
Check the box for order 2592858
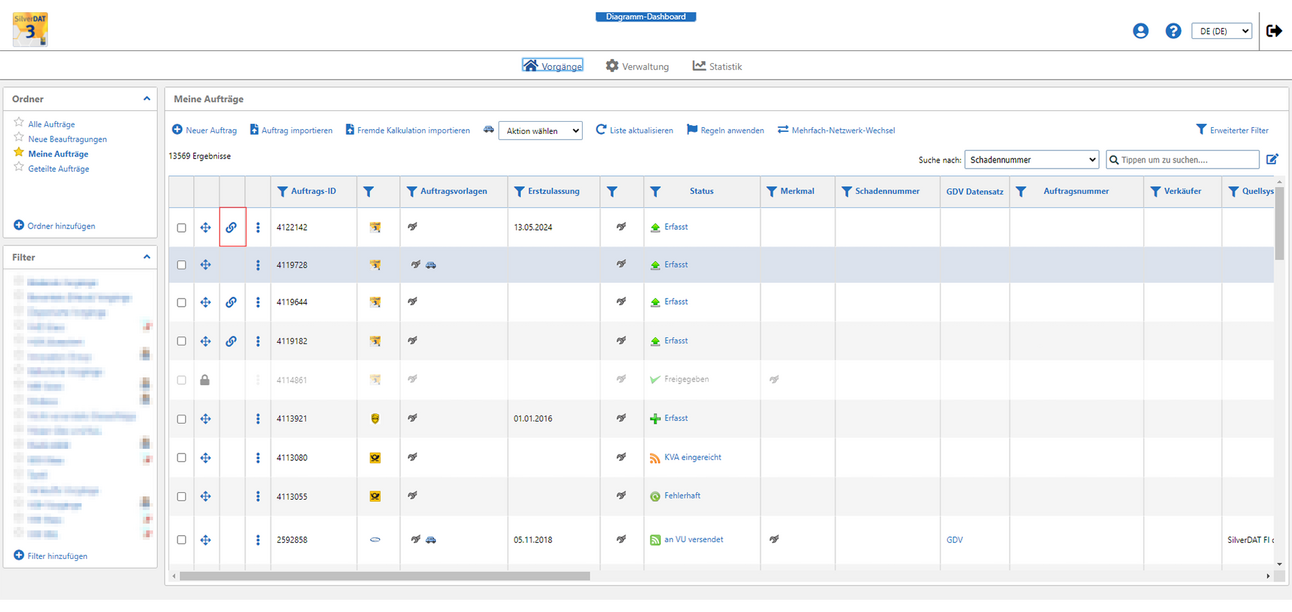pyautogui.click(x=181, y=540)
